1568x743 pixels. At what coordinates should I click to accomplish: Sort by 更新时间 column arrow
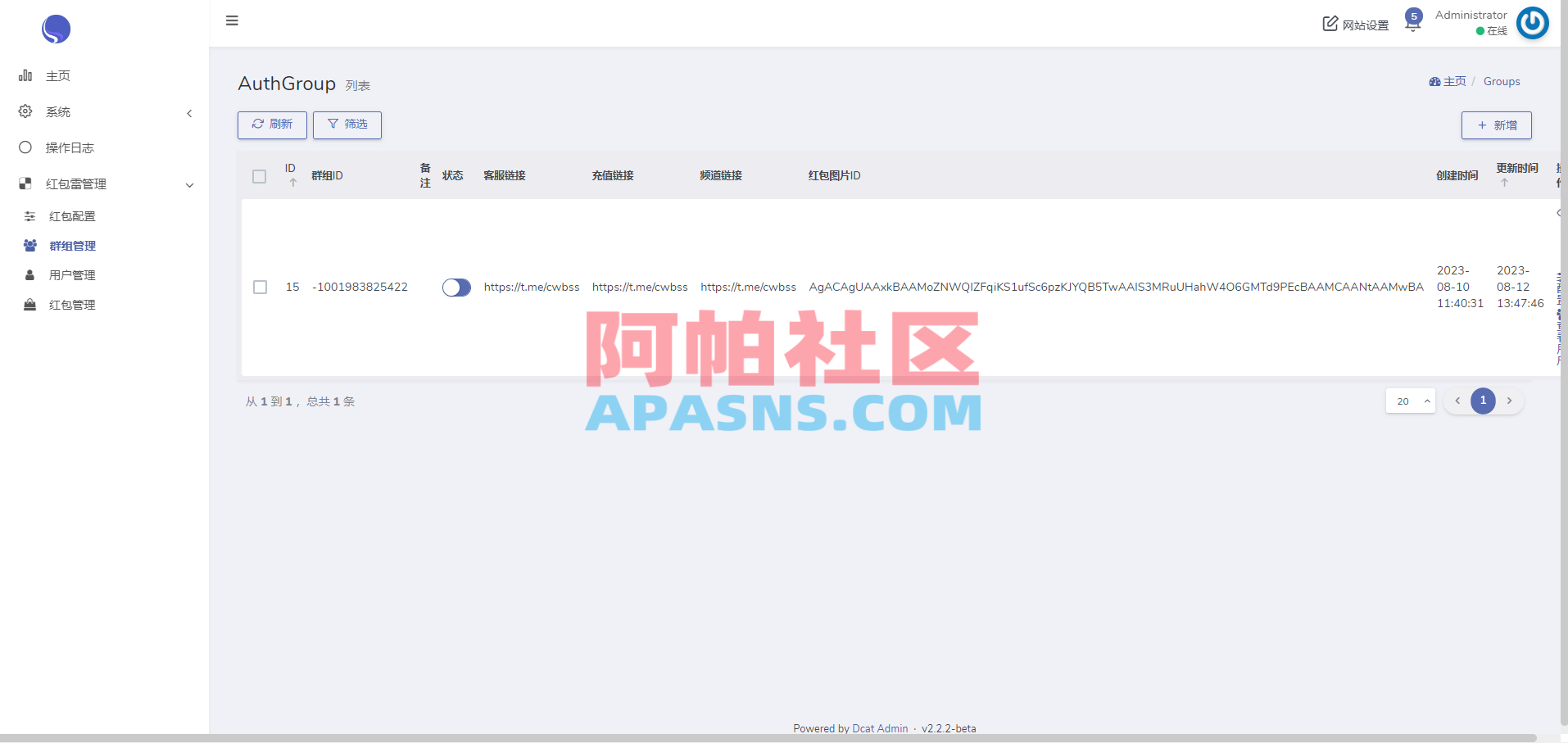(1504, 183)
